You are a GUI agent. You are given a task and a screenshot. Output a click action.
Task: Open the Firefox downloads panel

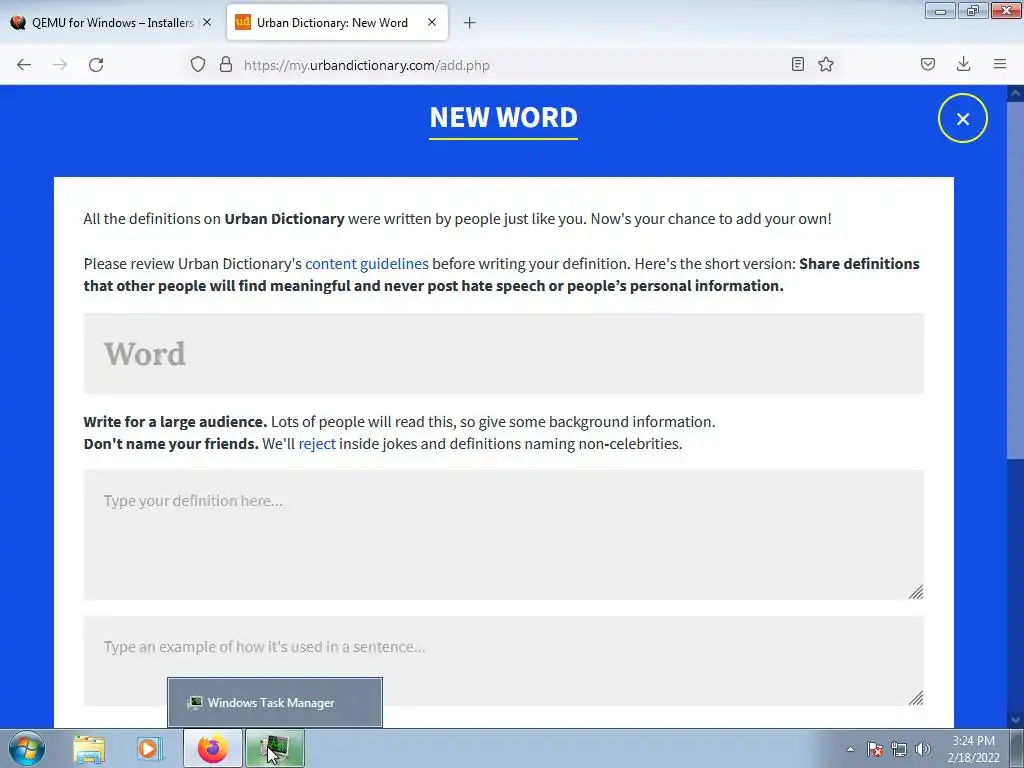963,64
